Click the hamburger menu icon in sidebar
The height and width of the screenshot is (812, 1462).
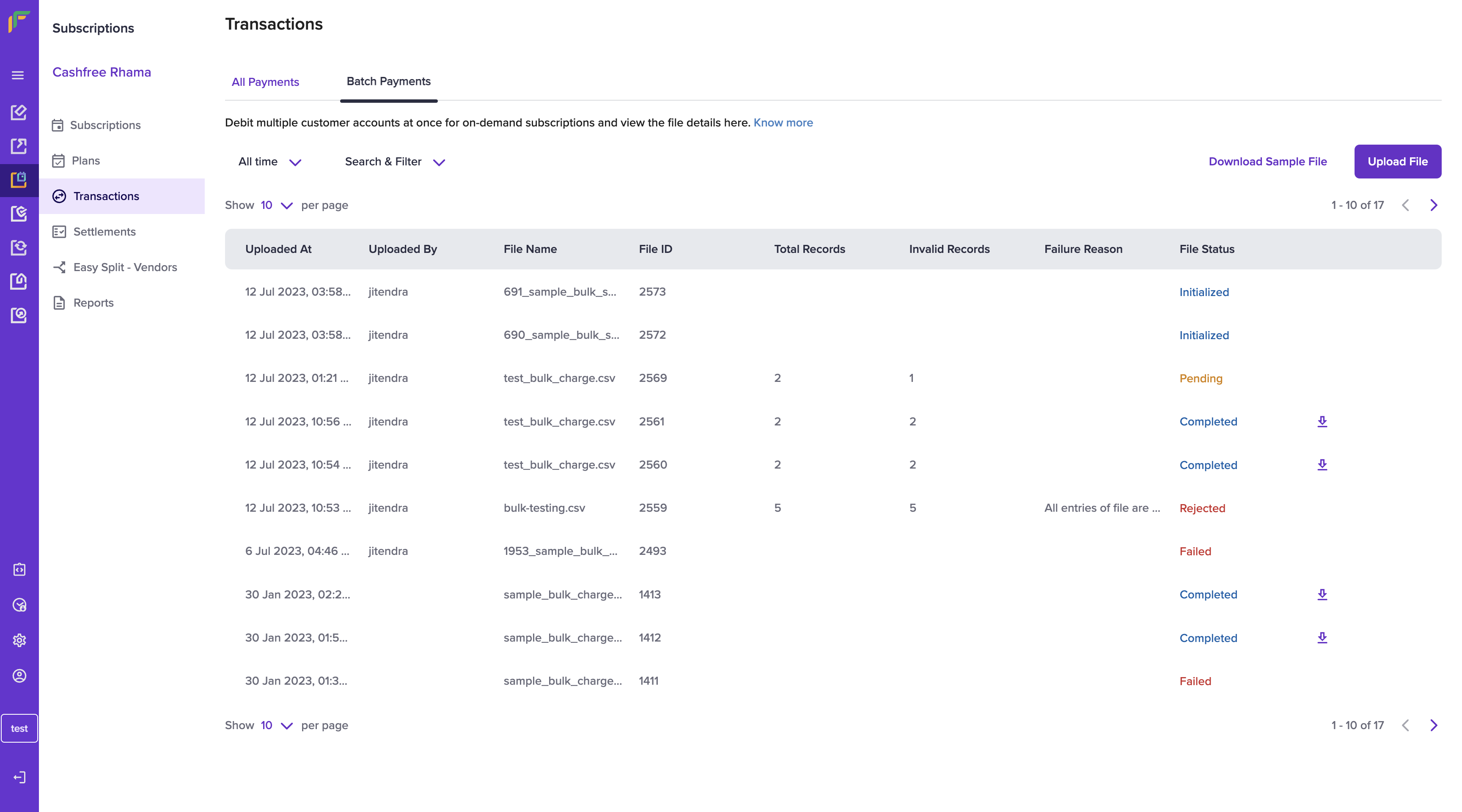pyautogui.click(x=18, y=75)
